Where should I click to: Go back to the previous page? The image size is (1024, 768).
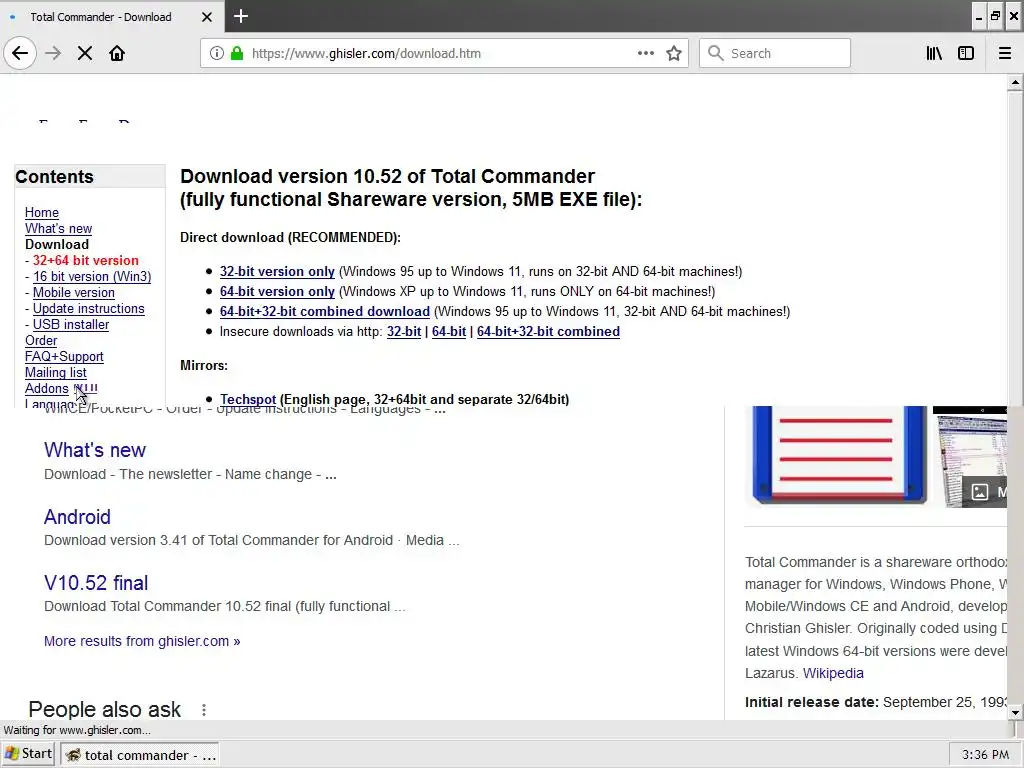(20, 53)
